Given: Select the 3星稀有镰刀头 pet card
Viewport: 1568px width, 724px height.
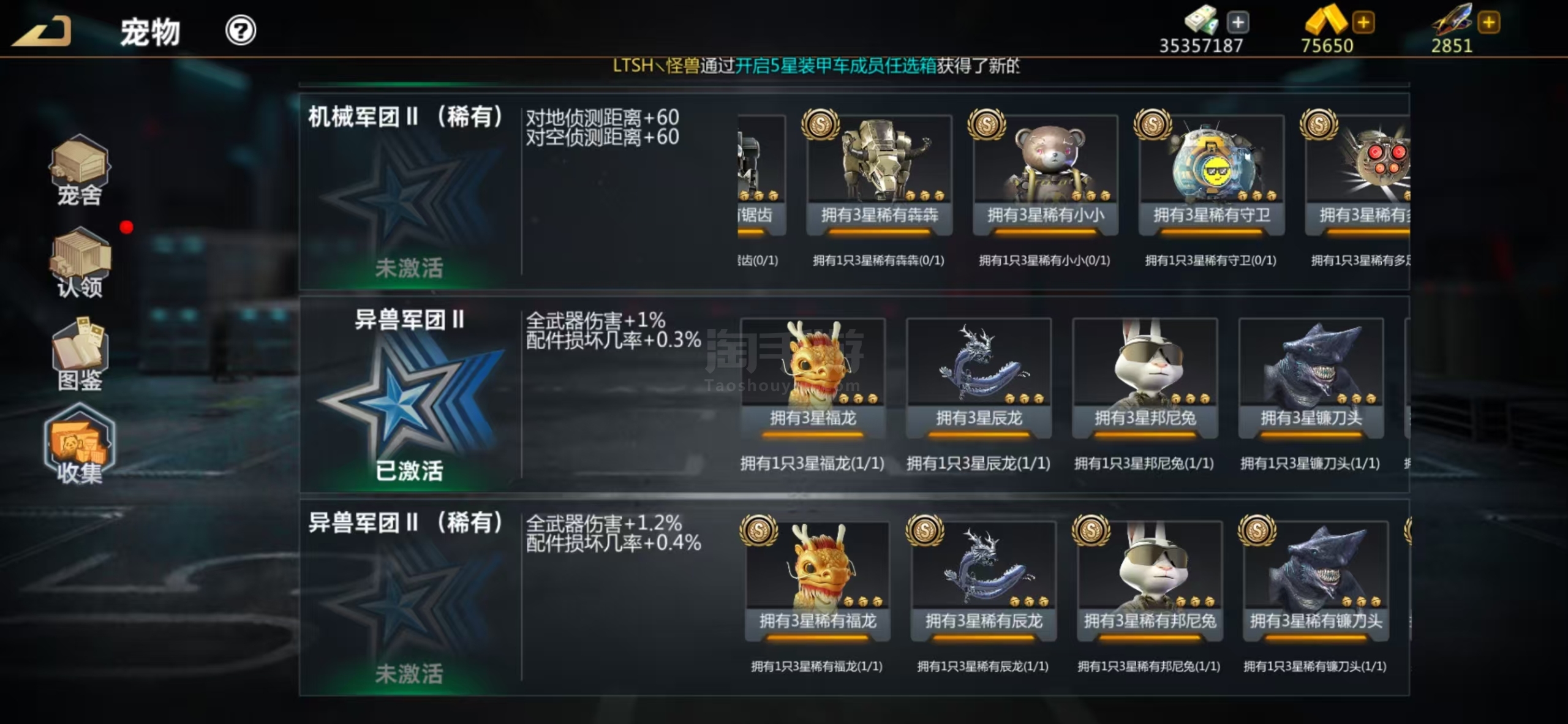Looking at the screenshot, I should tap(1316, 581).
